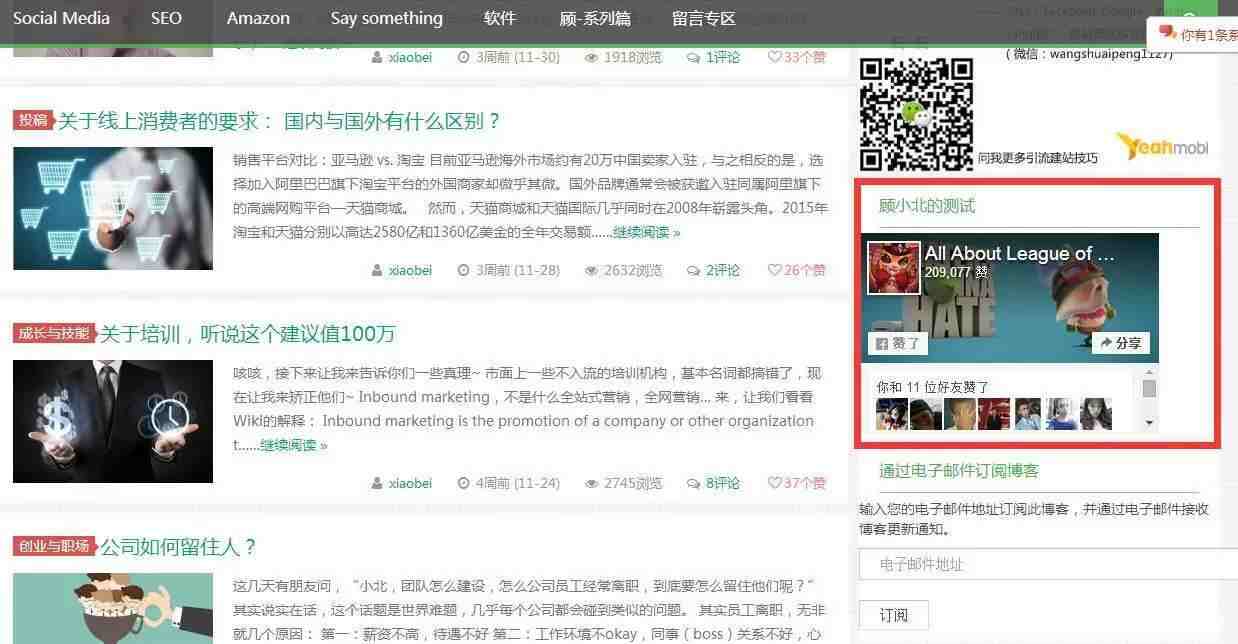This screenshot has width=1238, height=644.
Task: Click 问我更多引流建站技巧 caption
Action: pos(1037,158)
